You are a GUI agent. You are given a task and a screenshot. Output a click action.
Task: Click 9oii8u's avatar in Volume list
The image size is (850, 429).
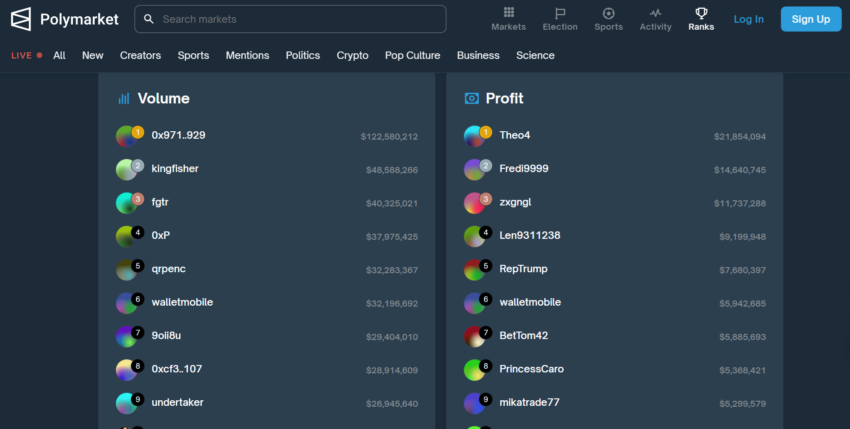click(x=126, y=336)
